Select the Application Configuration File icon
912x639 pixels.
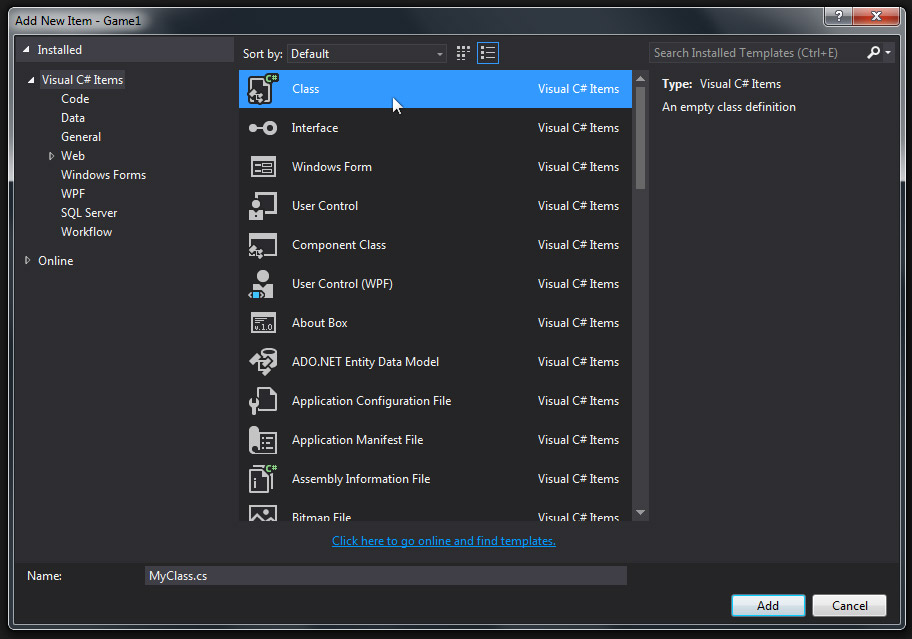point(262,401)
